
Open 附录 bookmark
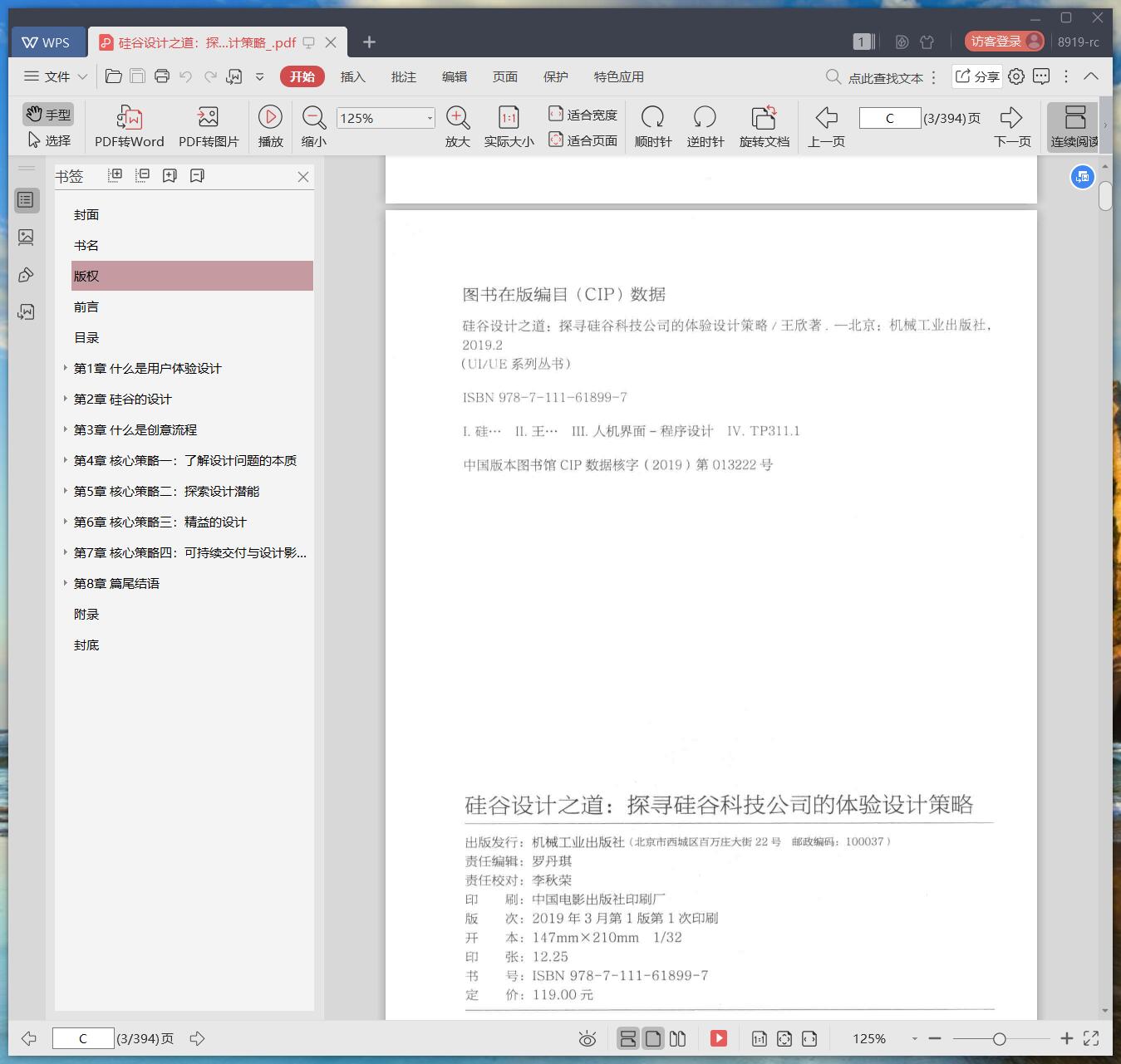click(x=86, y=615)
